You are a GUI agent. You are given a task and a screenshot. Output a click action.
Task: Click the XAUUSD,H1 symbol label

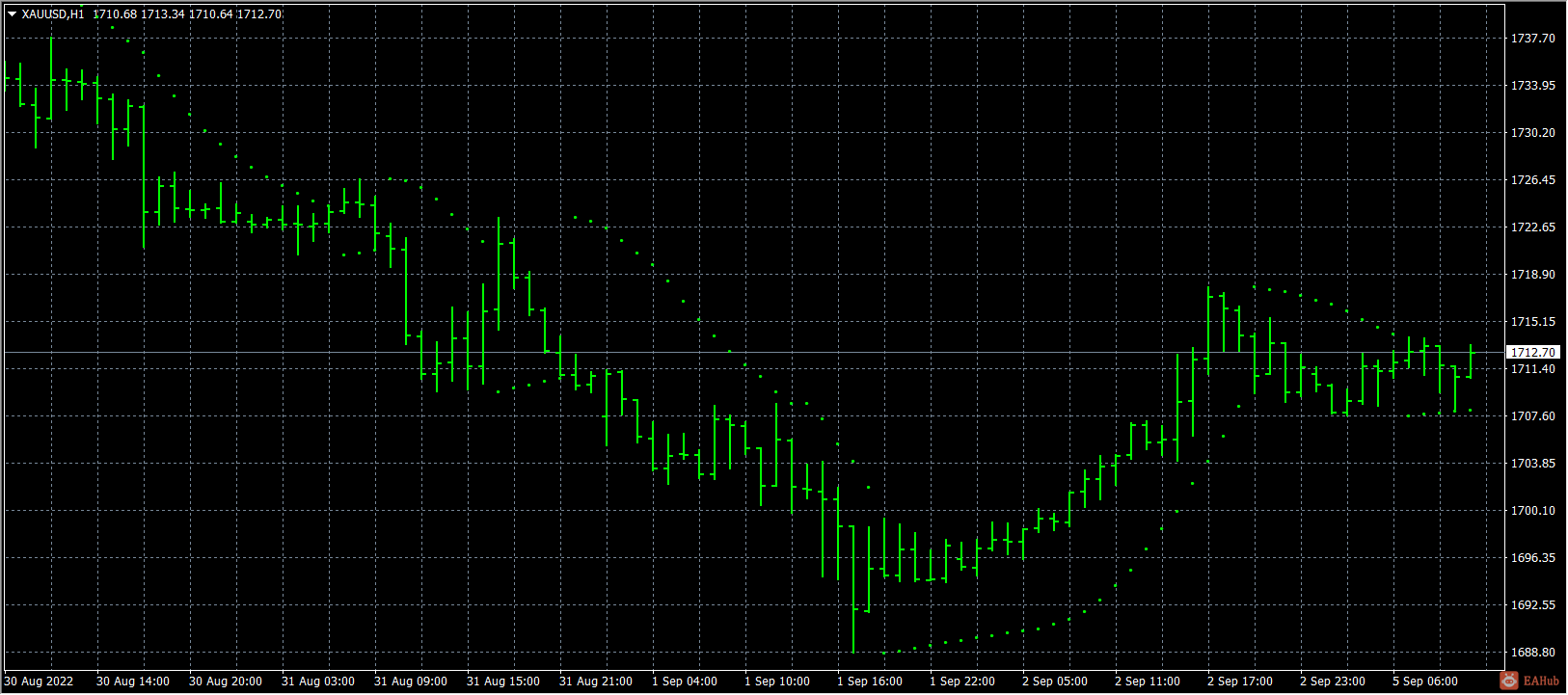pyautogui.click(x=53, y=14)
